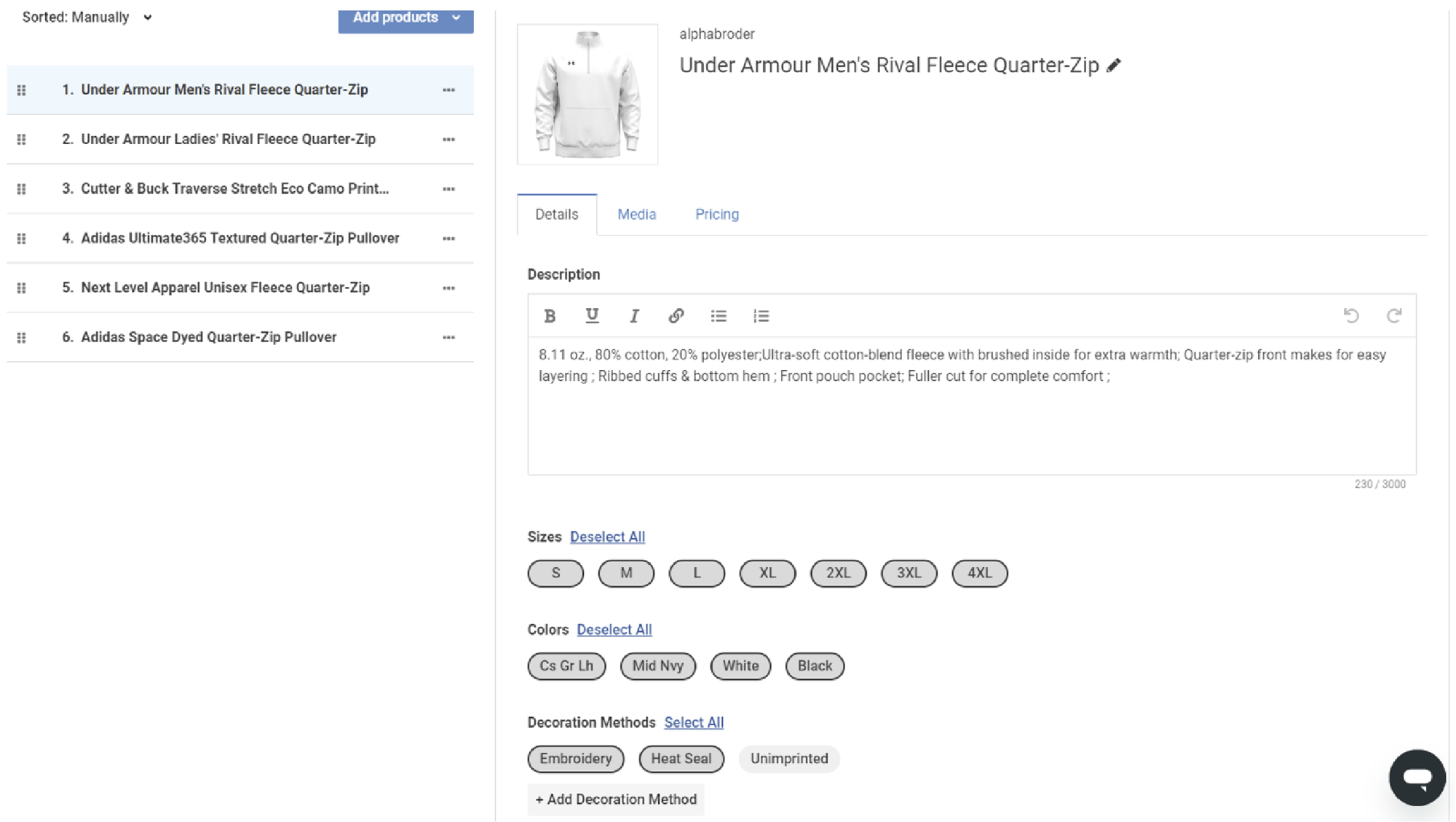Open more options for Next Level Apparel item
The height and width of the screenshot is (822, 1456).
448,288
